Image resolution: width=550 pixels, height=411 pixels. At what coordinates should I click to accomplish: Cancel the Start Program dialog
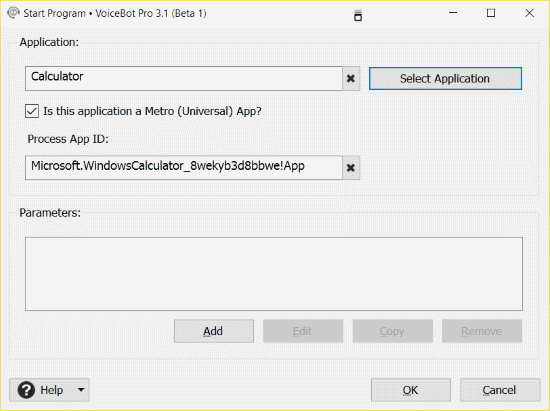(500, 390)
